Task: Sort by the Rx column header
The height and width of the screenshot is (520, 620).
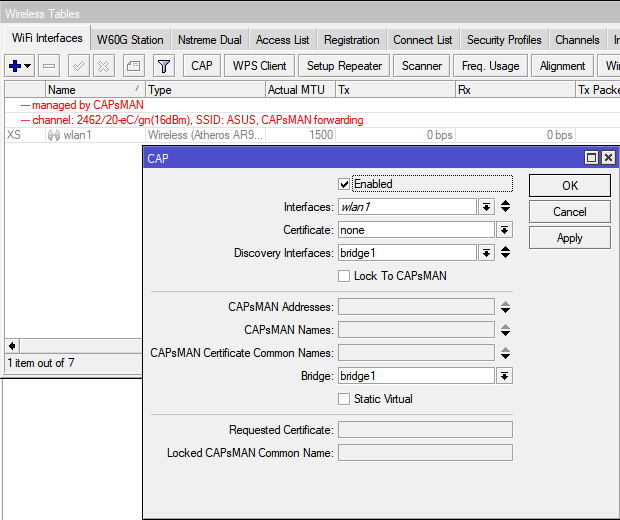Action: coord(515,90)
